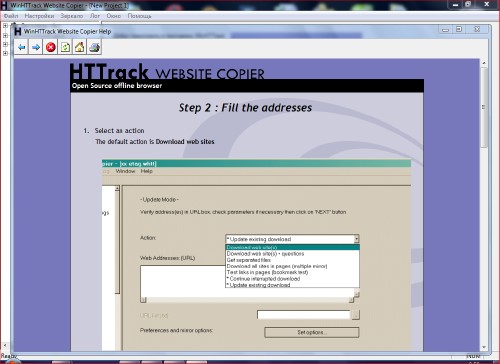500x364 pixels.
Task: Click the HTTrack H icon in help title bar
Action: [18, 31]
